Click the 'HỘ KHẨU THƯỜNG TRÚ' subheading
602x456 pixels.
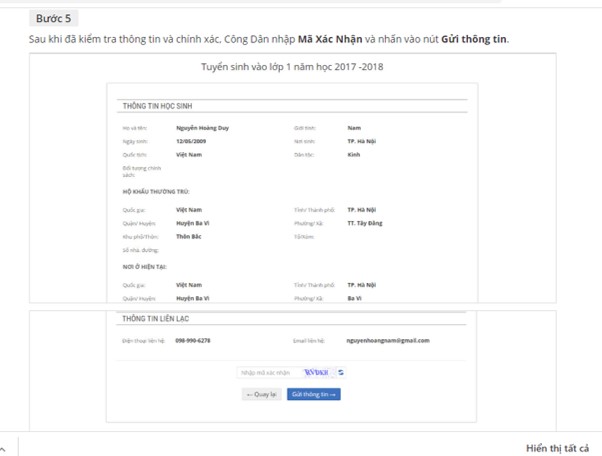pyautogui.click(x=156, y=190)
